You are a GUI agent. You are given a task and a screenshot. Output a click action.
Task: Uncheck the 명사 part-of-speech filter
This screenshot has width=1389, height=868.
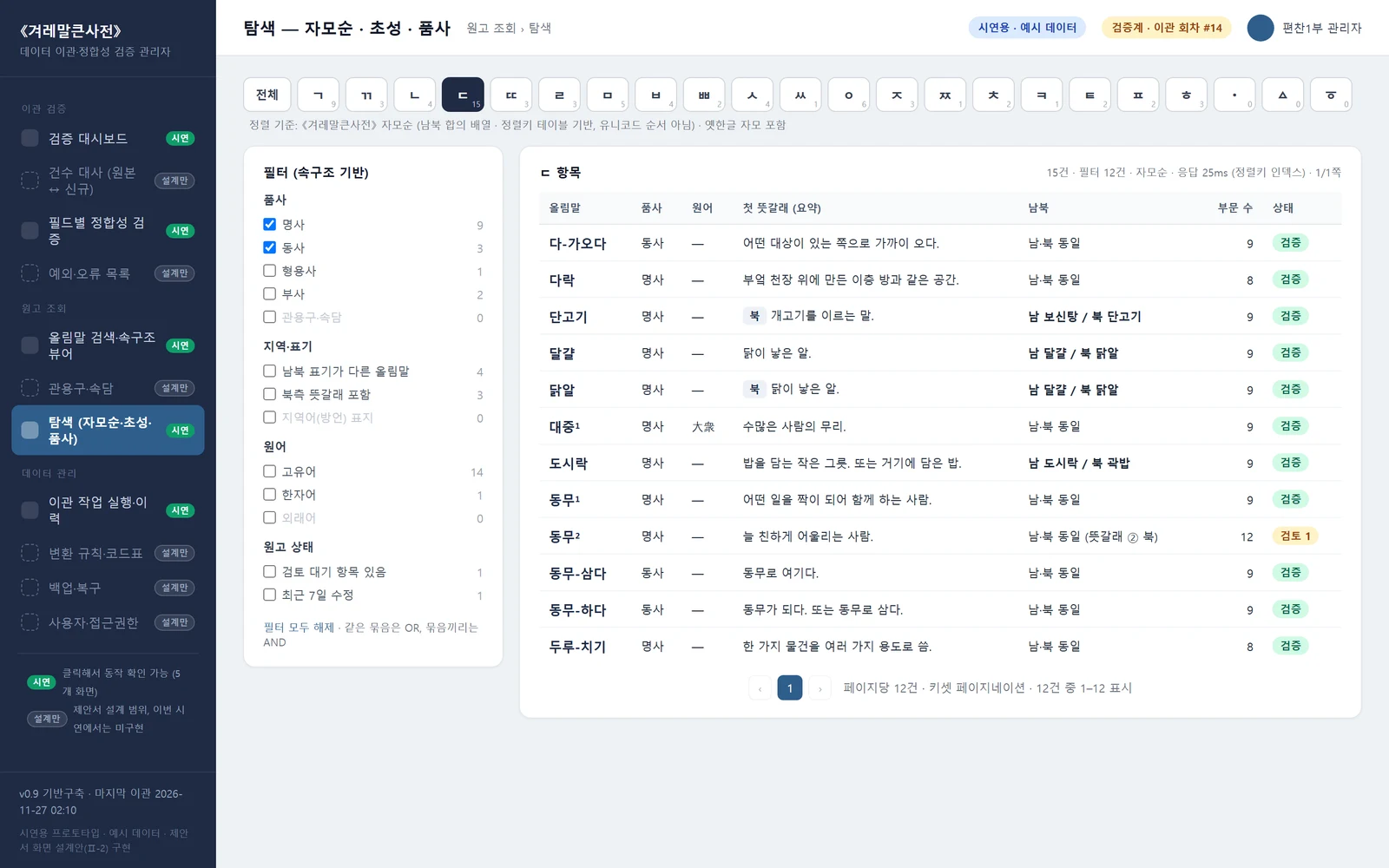pyautogui.click(x=269, y=224)
